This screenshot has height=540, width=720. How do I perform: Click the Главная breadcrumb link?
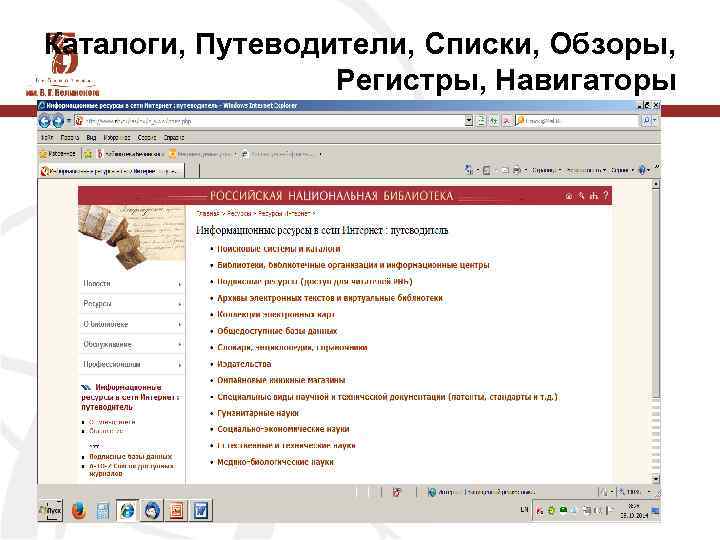206,214
